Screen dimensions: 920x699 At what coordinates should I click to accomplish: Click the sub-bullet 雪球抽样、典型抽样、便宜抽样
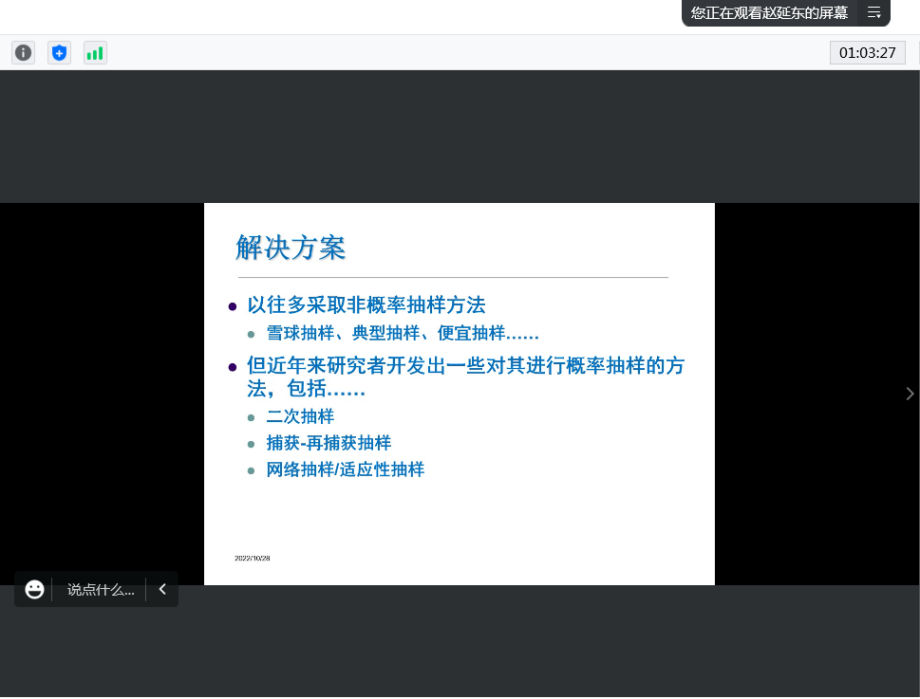click(402, 333)
